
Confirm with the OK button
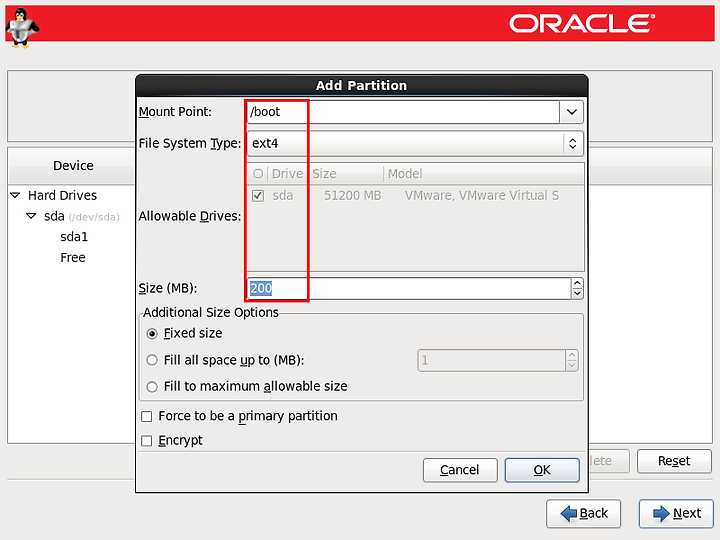pyautogui.click(x=542, y=470)
